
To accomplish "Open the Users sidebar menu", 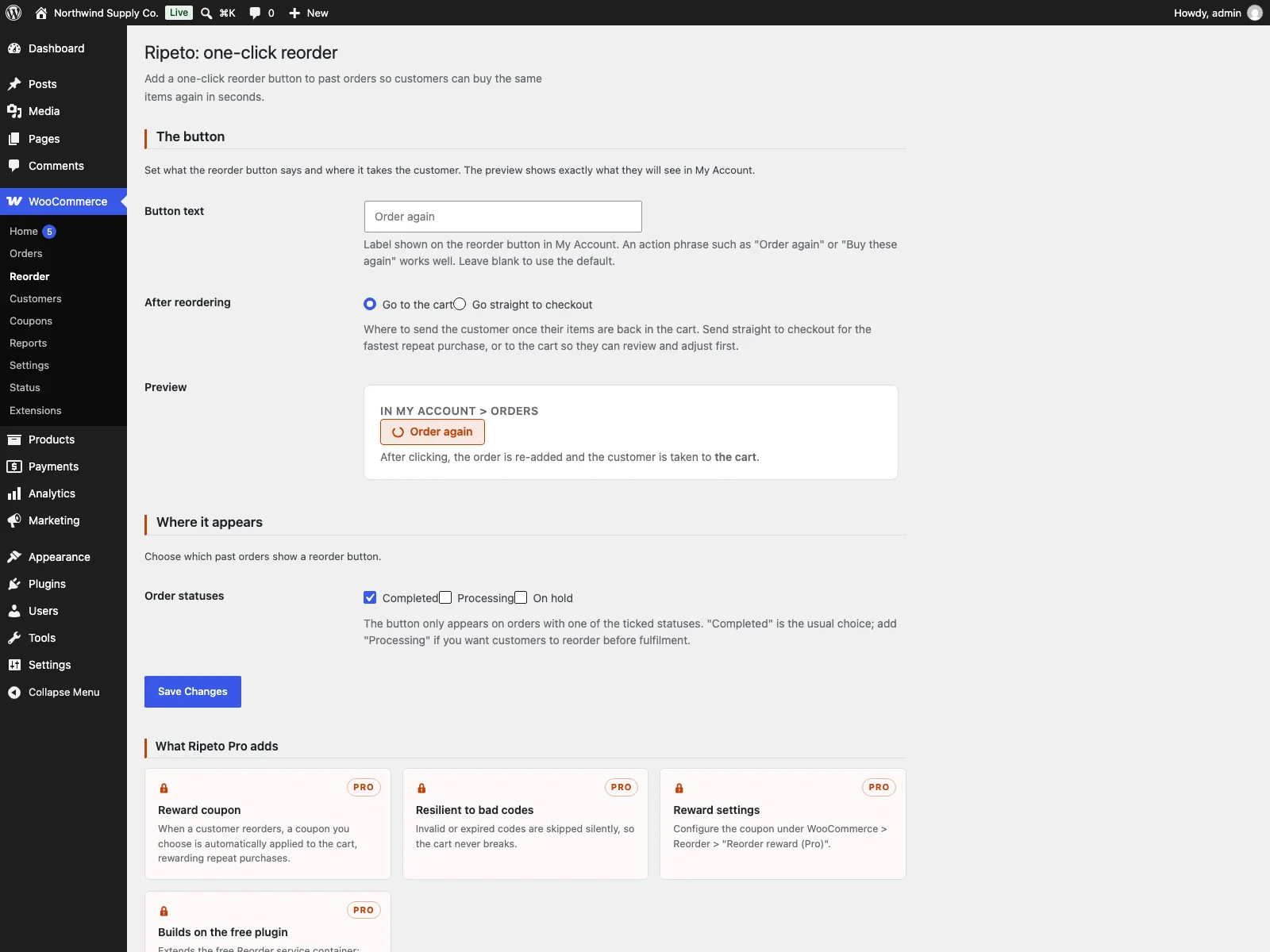I will point(63,611).
